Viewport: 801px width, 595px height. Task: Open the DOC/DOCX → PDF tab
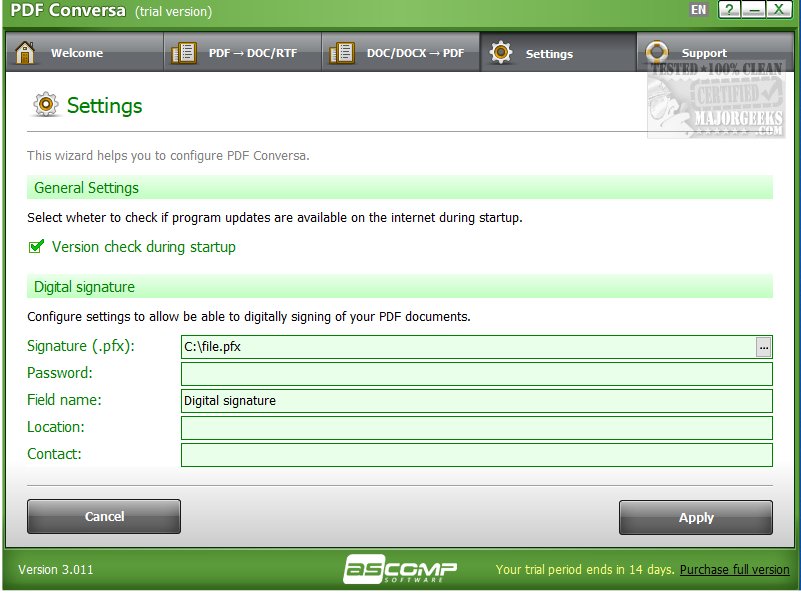tap(401, 53)
